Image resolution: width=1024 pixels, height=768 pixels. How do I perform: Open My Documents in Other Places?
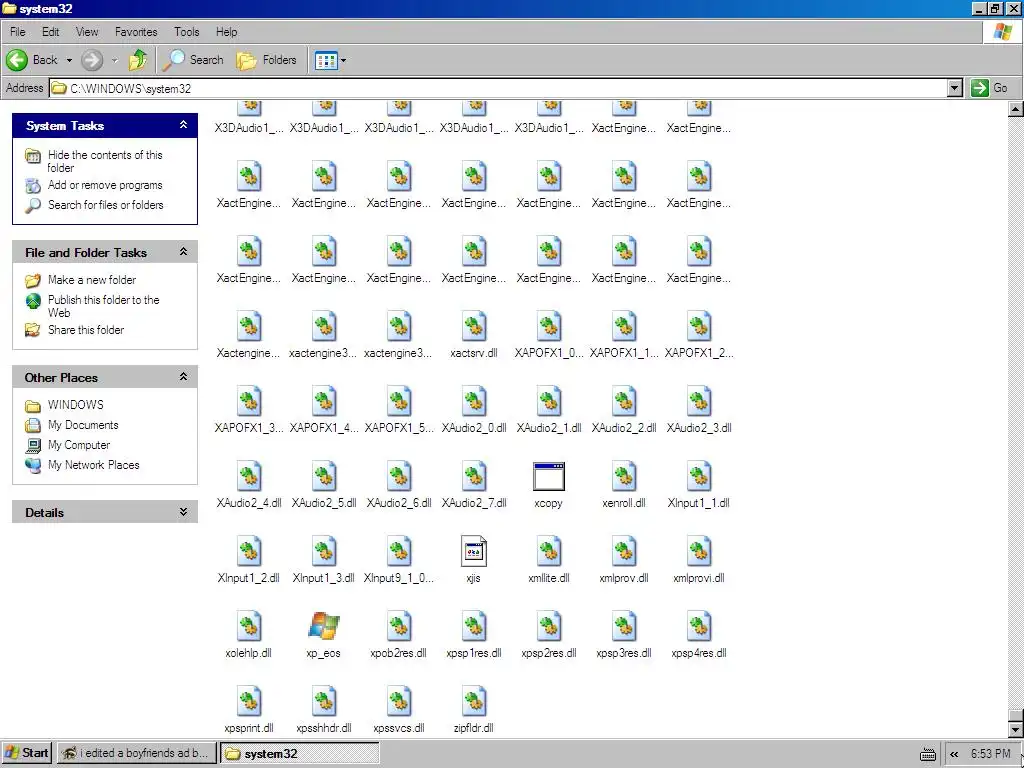point(83,425)
